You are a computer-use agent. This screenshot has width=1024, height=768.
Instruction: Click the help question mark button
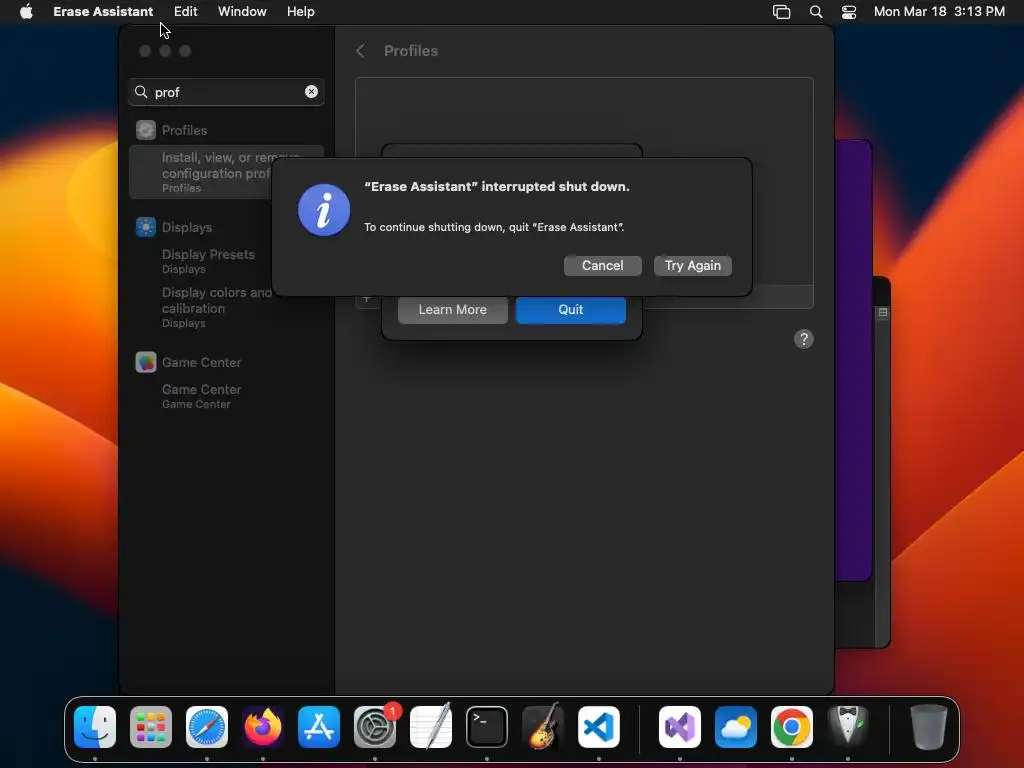click(803, 339)
